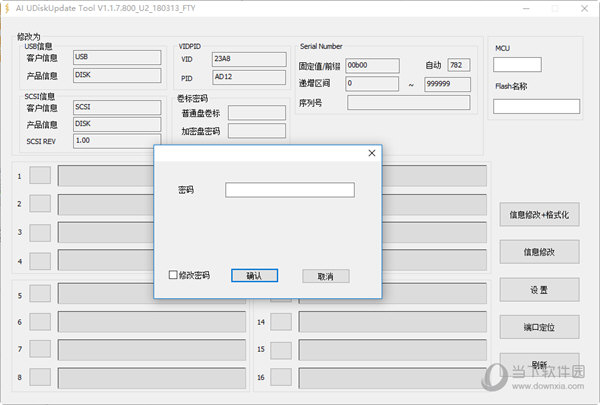Click the password input field in dialog
Viewport: 600px width, 405px height.
pyautogui.click(x=289, y=190)
